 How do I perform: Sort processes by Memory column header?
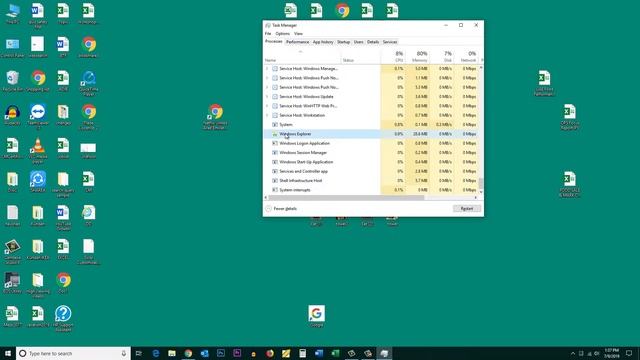[x=417, y=57]
